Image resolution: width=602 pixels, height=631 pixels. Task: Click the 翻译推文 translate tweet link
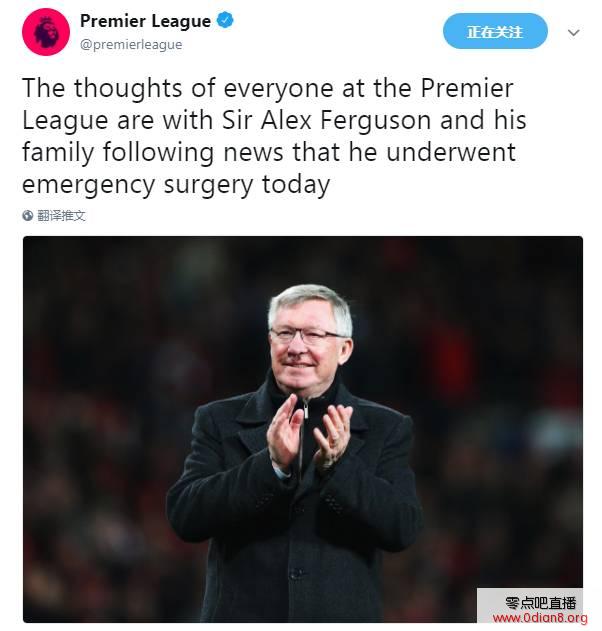click(62, 216)
